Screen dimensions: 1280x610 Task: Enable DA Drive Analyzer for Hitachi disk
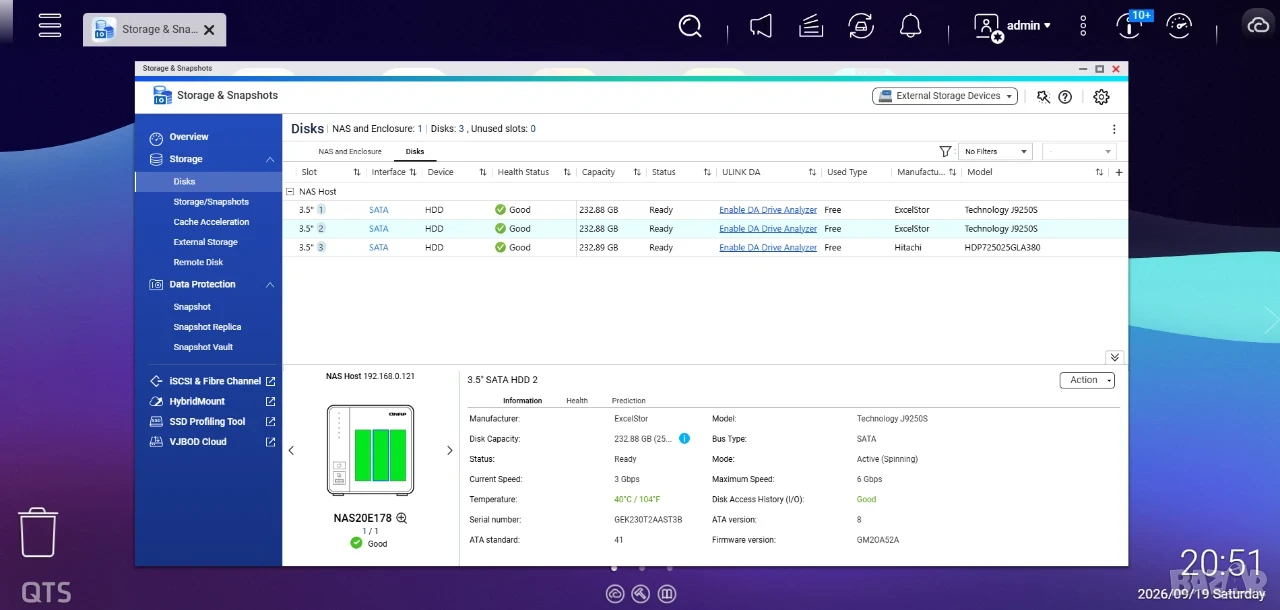click(x=768, y=247)
